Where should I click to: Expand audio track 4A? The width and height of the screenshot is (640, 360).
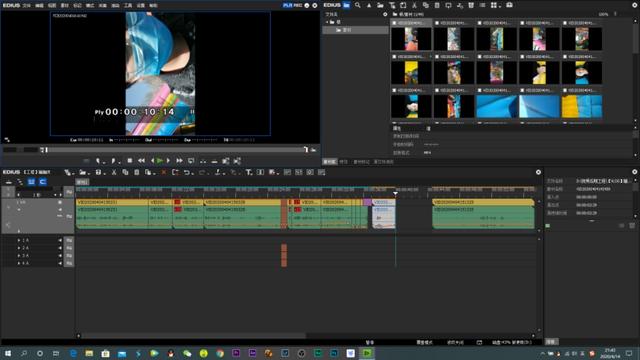click(x=18, y=264)
